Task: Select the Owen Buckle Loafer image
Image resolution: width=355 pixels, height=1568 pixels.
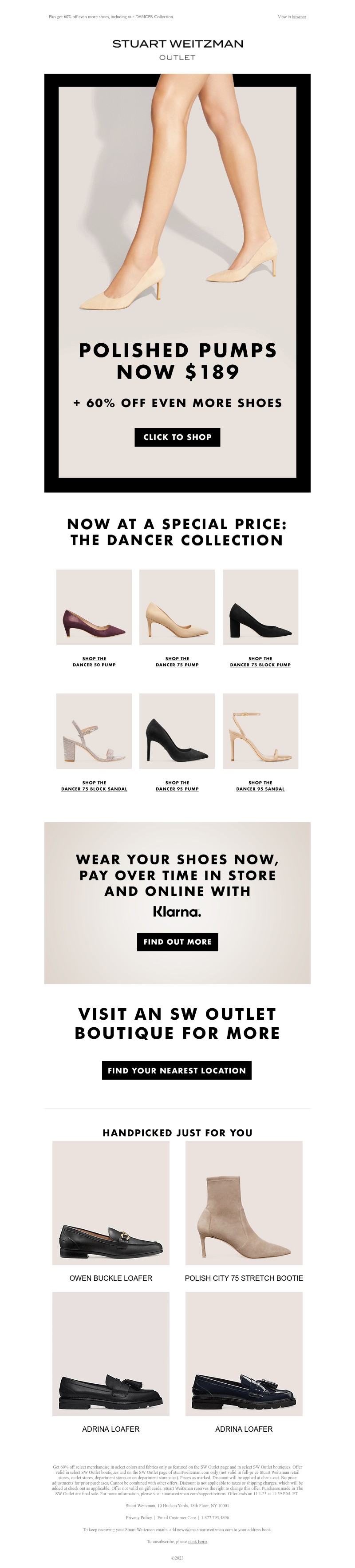Action: (111, 1203)
